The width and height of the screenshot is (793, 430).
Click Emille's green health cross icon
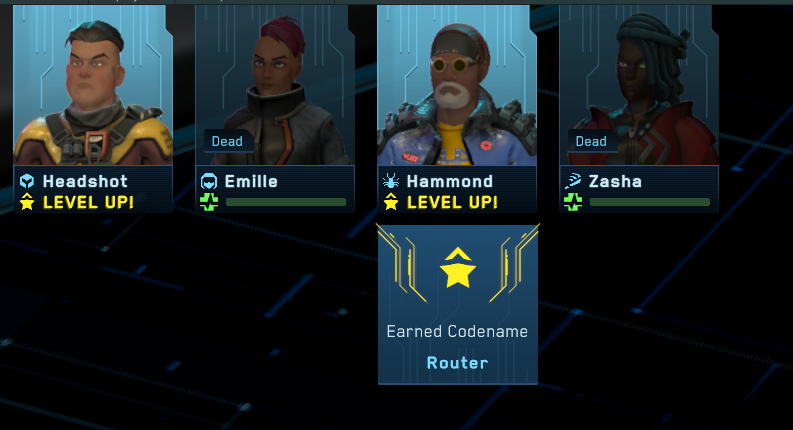pos(209,202)
